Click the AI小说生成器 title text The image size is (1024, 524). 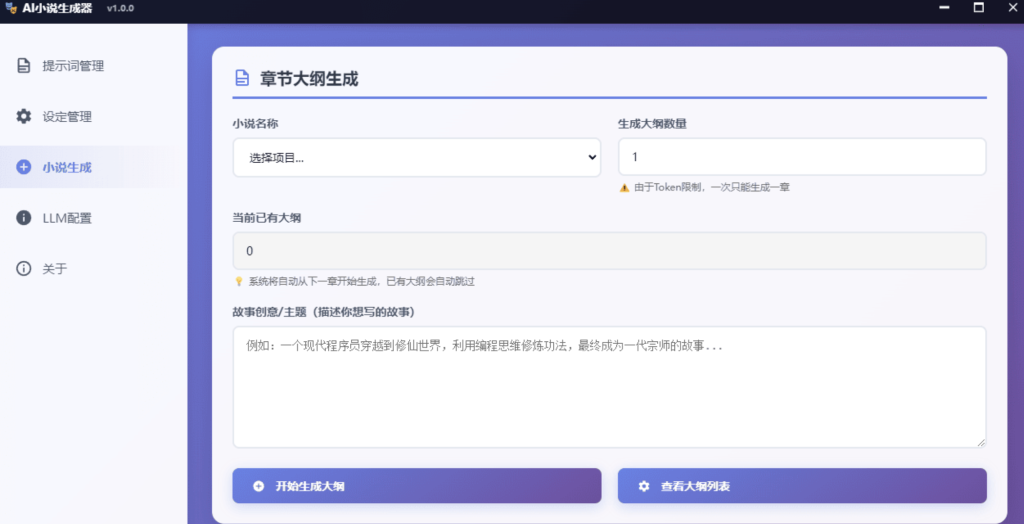(x=57, y=8)
